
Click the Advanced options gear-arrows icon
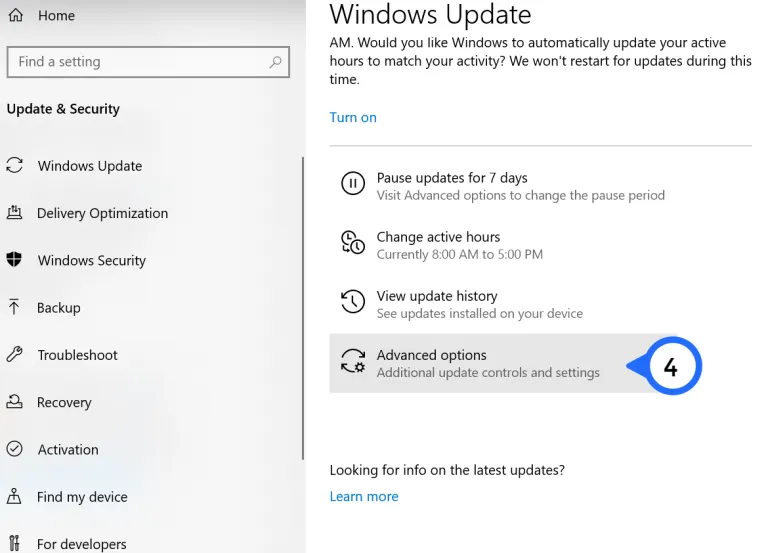point(353,361)
